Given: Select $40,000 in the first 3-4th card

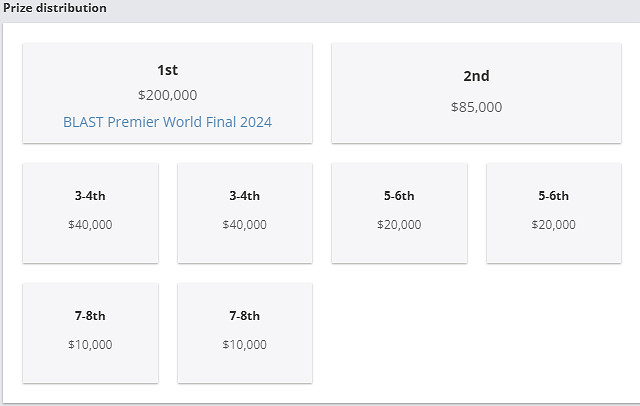Looking at the screenshot, I should click(90, 225).
